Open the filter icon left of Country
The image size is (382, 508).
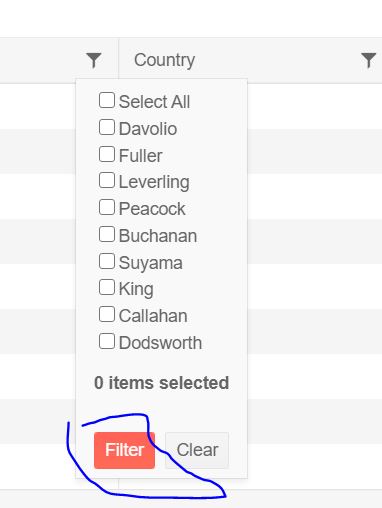94,60
